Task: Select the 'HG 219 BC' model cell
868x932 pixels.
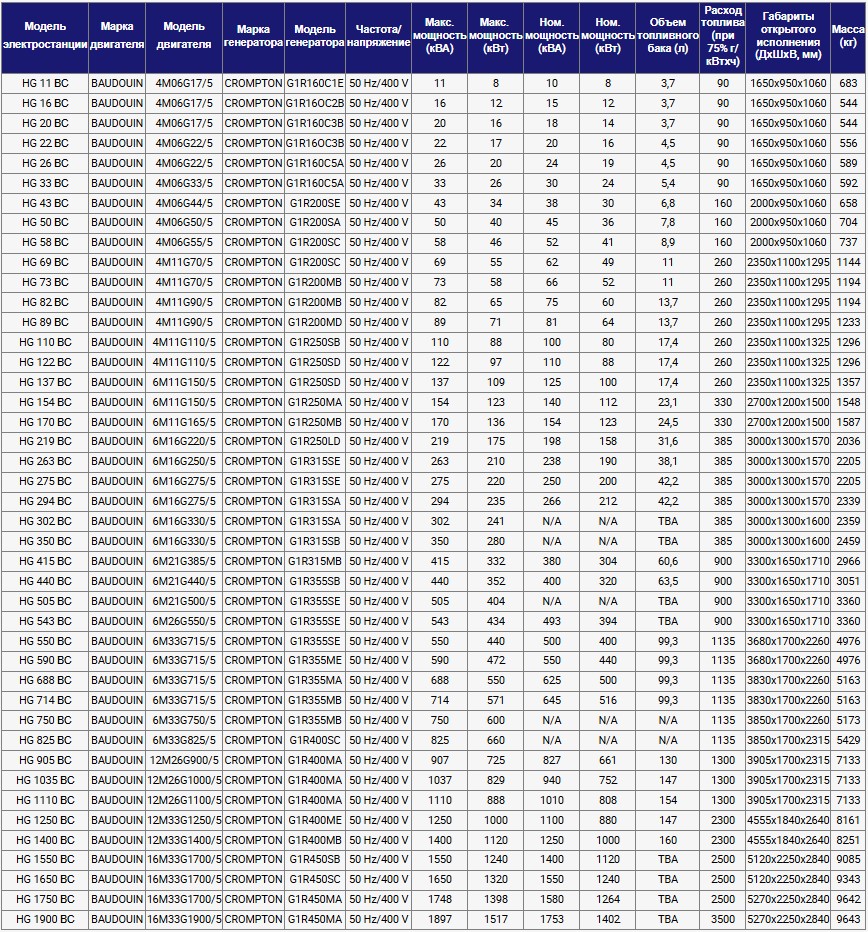Action: pyautogui.click(x=45, y=442)
